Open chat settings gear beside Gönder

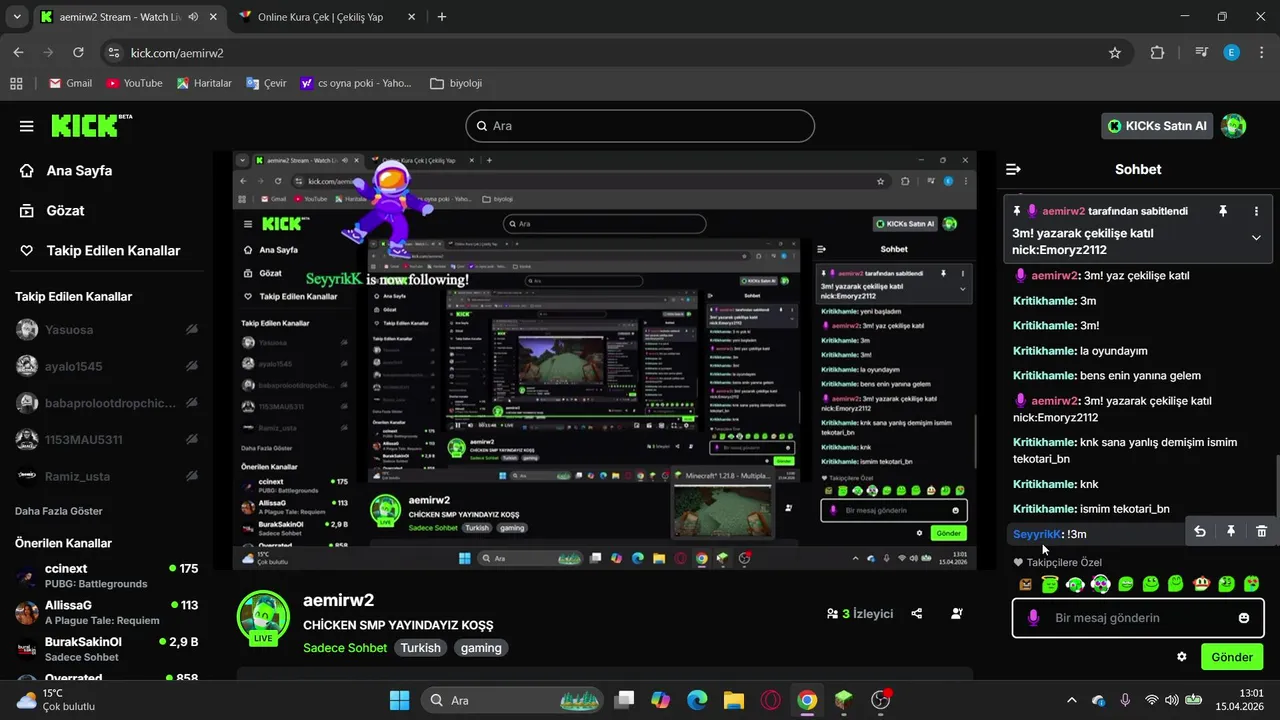tap(1182, 657)
